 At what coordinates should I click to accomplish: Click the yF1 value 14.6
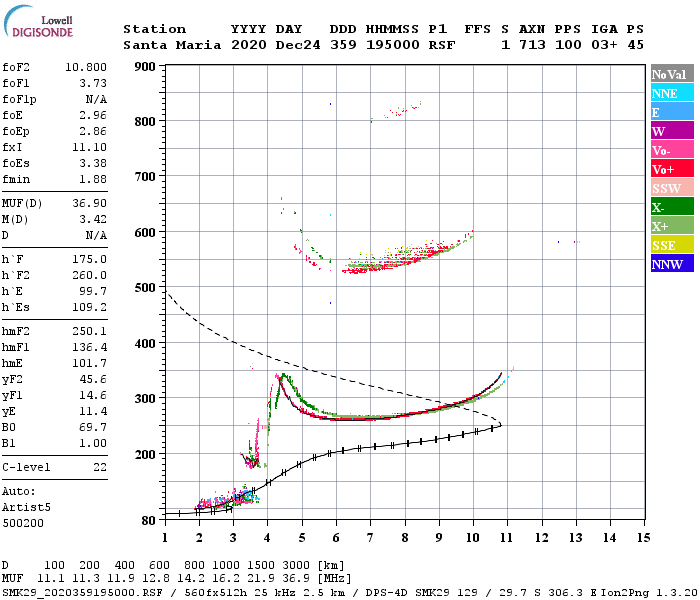[x=93, y=396]
